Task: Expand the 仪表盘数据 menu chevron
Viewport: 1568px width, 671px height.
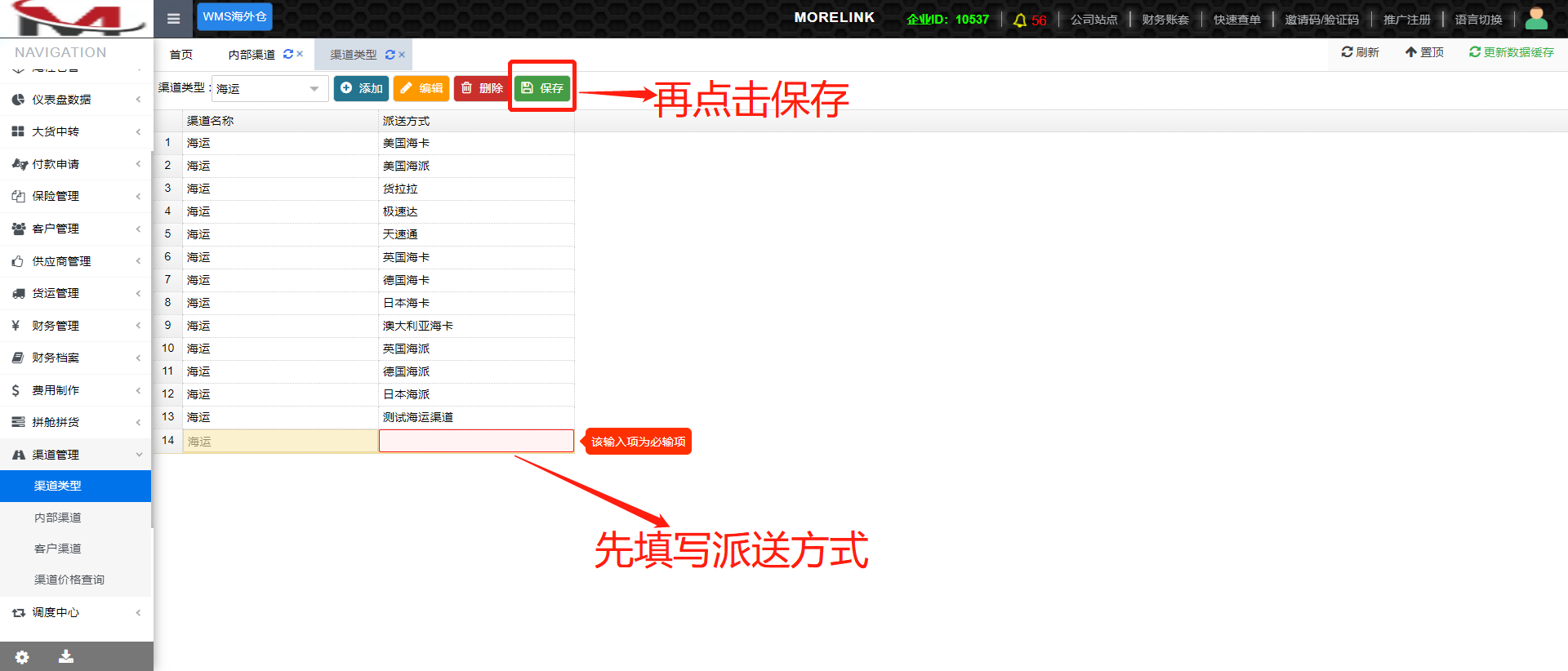Action: click(x=138, y=100)
